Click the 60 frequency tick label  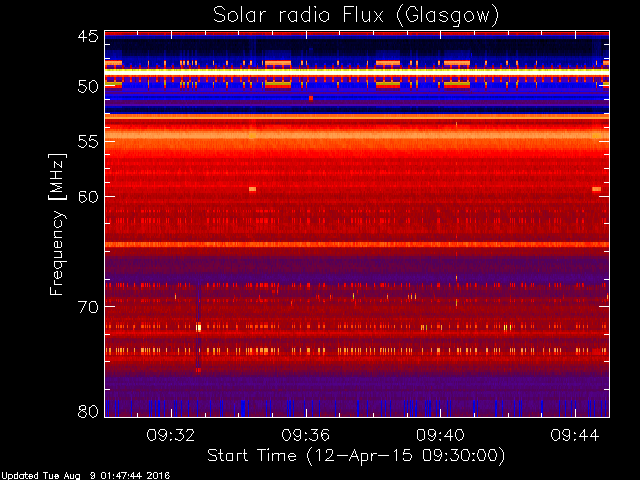click(x=88, y=196)
